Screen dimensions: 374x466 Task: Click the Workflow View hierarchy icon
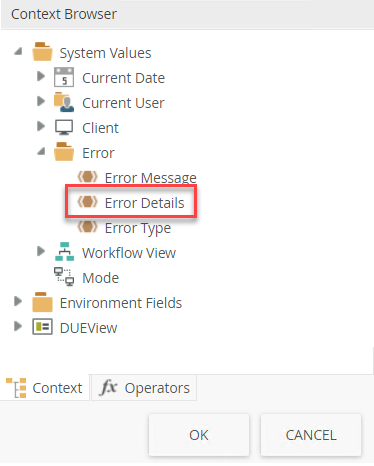pyautogui.click(x=64, y=252)
